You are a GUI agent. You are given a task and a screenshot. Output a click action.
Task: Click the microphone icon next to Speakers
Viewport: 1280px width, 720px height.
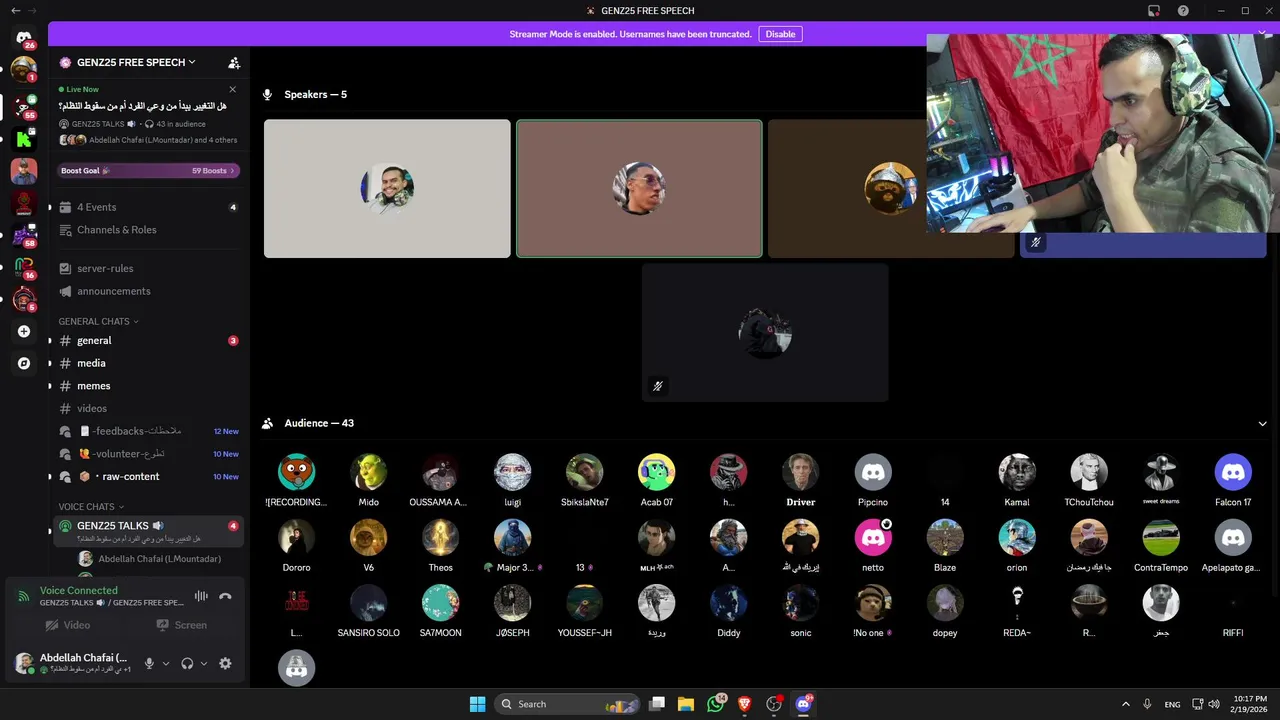(267, 94)
